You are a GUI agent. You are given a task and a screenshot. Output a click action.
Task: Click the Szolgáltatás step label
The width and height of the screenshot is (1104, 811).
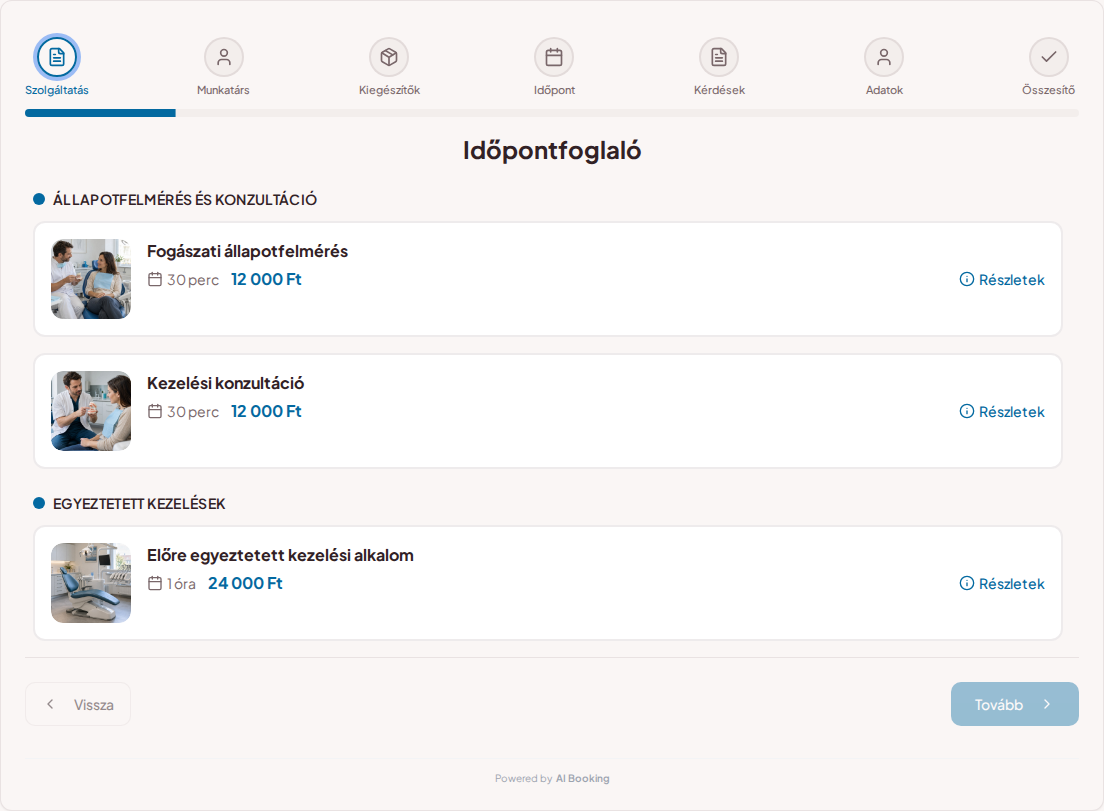click(x=57, y=90)
